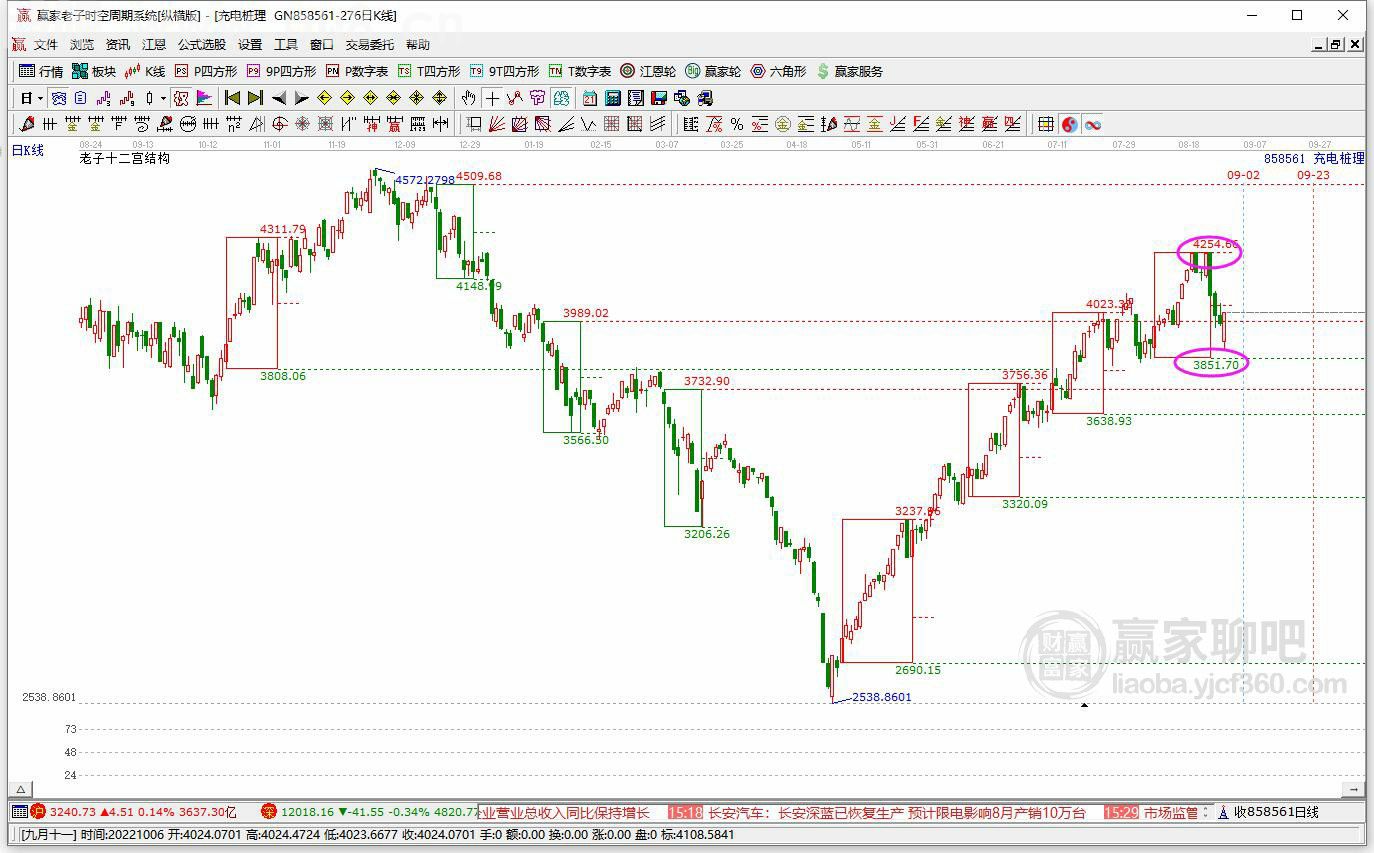1374x853 pixels.
Task: Open the 板块 sector view
Action: (94, 71)
